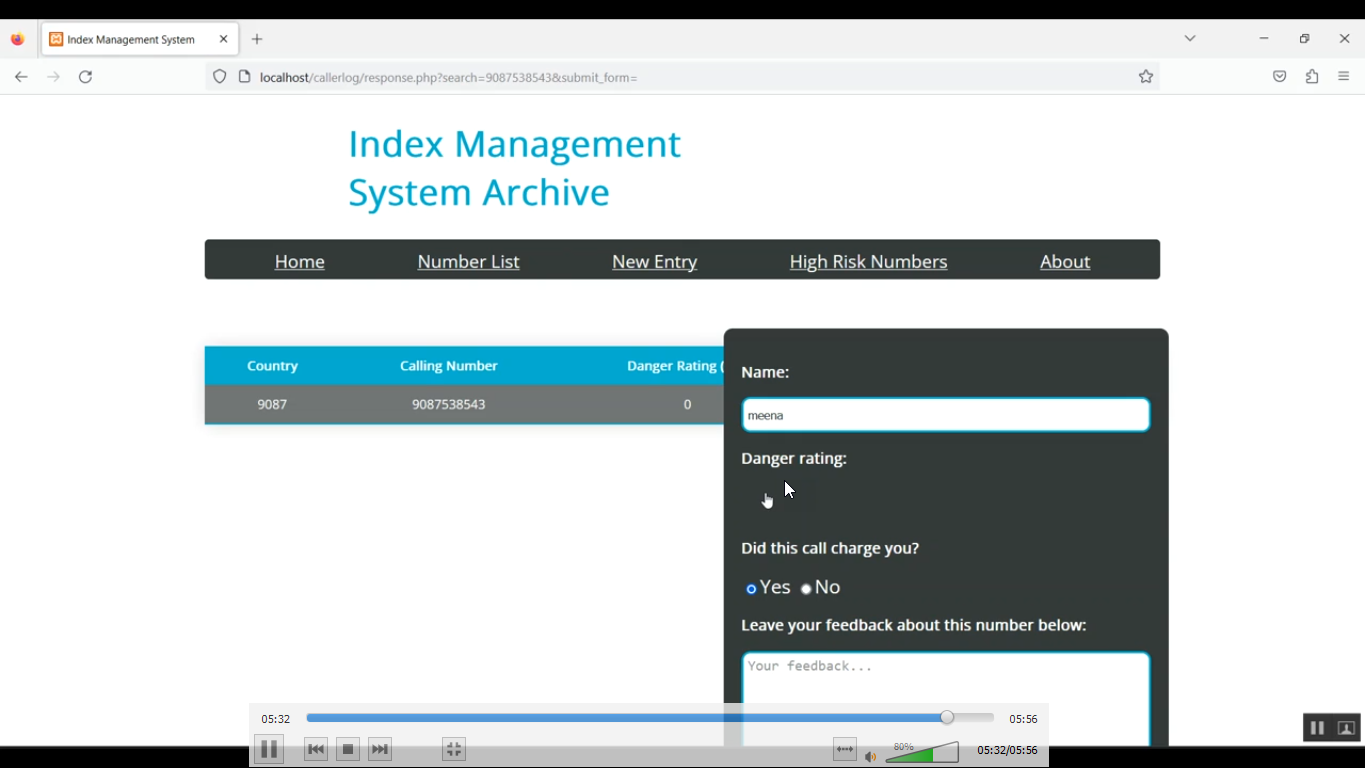
Task: Click the Name input field
Action: point(945,415)
